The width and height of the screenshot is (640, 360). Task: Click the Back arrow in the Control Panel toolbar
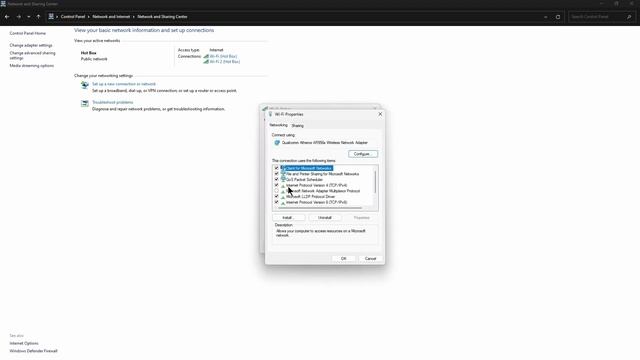[x=7, y=17]
